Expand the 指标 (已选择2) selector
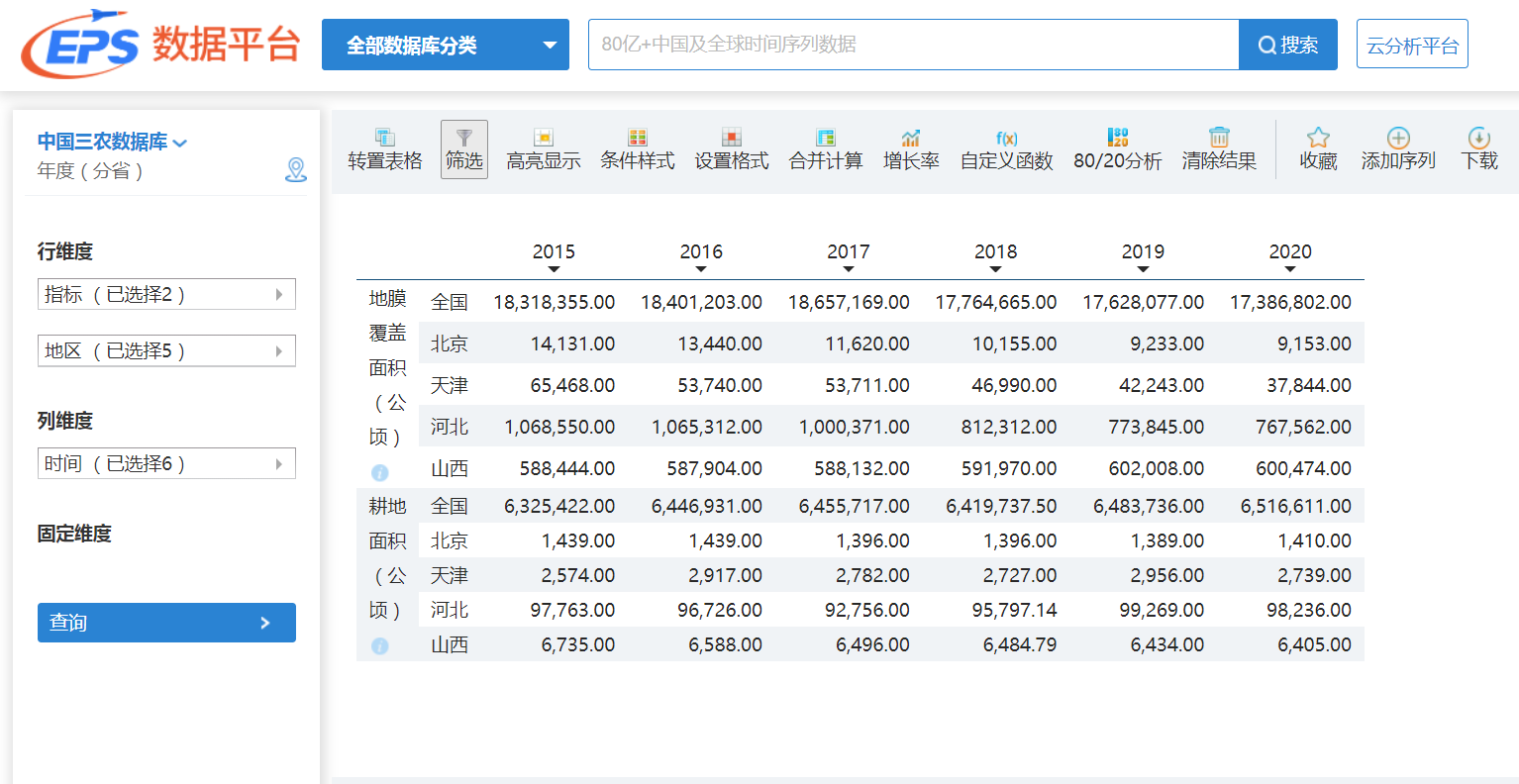This screenshot has width=1519, height=784. pos(166,294)
